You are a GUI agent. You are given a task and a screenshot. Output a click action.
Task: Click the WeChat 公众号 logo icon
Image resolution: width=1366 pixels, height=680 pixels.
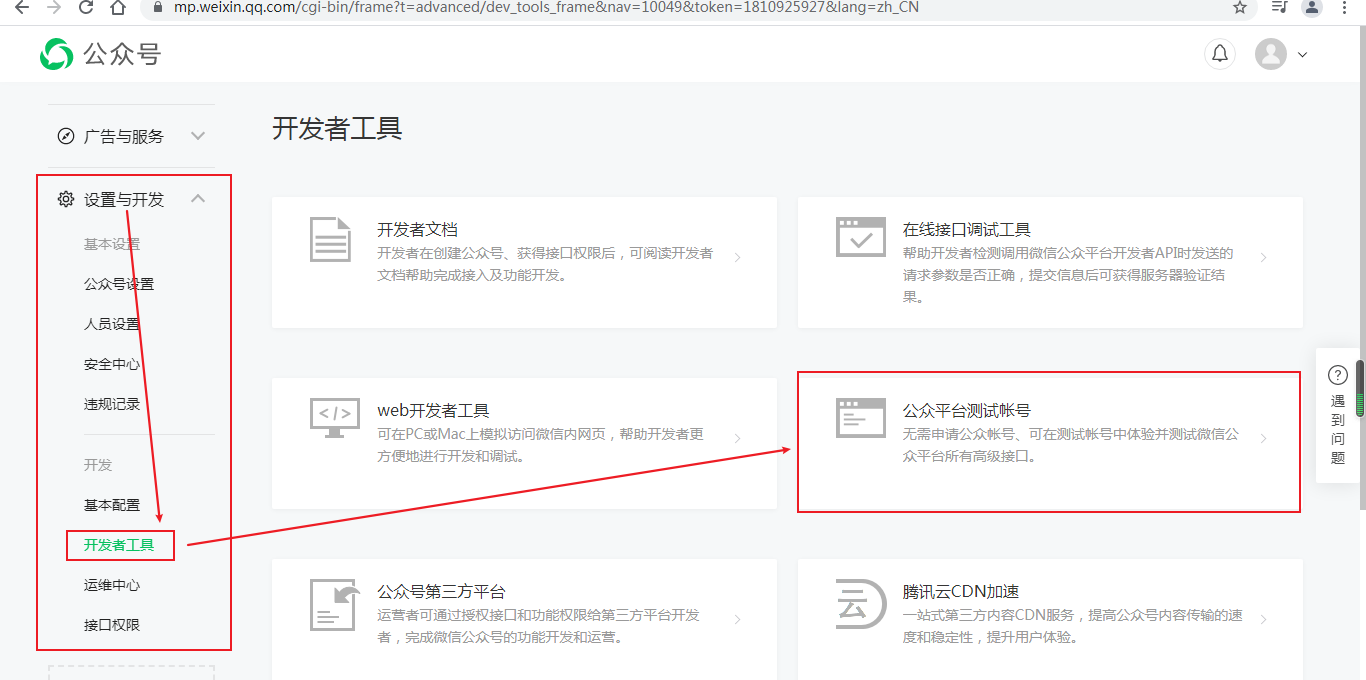click(x=56, y=54)
